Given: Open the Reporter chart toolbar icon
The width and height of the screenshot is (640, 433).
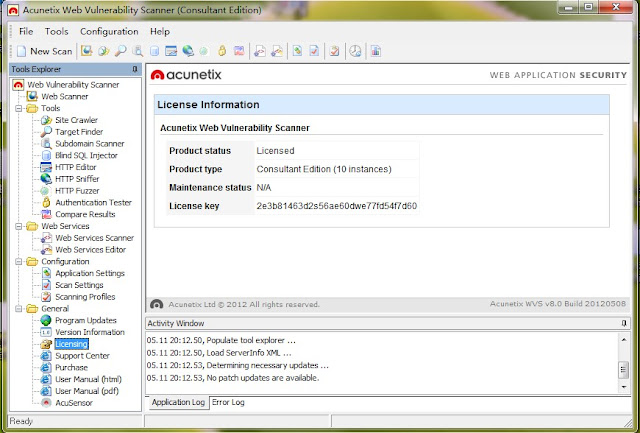Looking at the screenshot, I should click(376, 51).
